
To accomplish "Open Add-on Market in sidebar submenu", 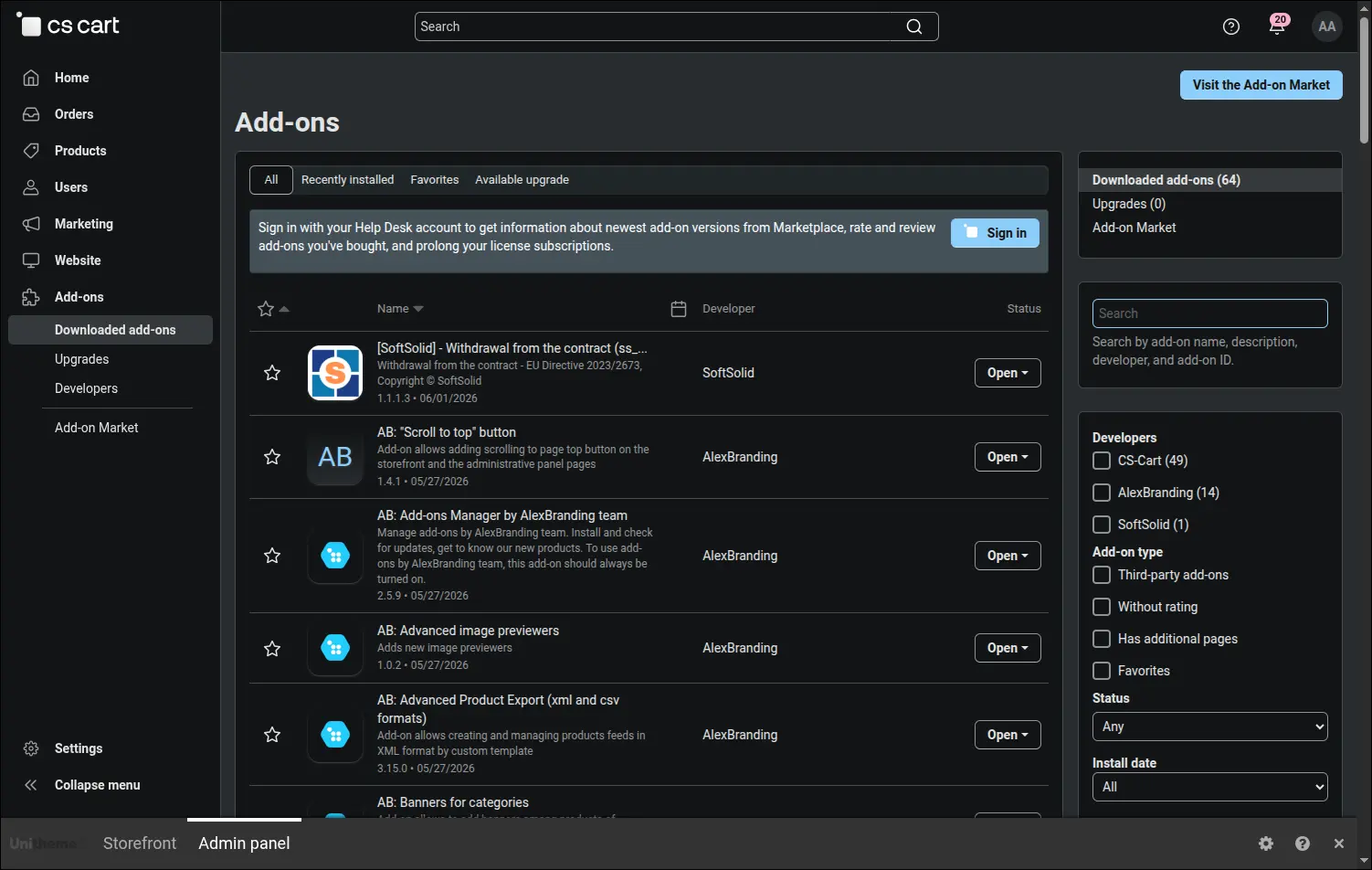I will 97,428.
